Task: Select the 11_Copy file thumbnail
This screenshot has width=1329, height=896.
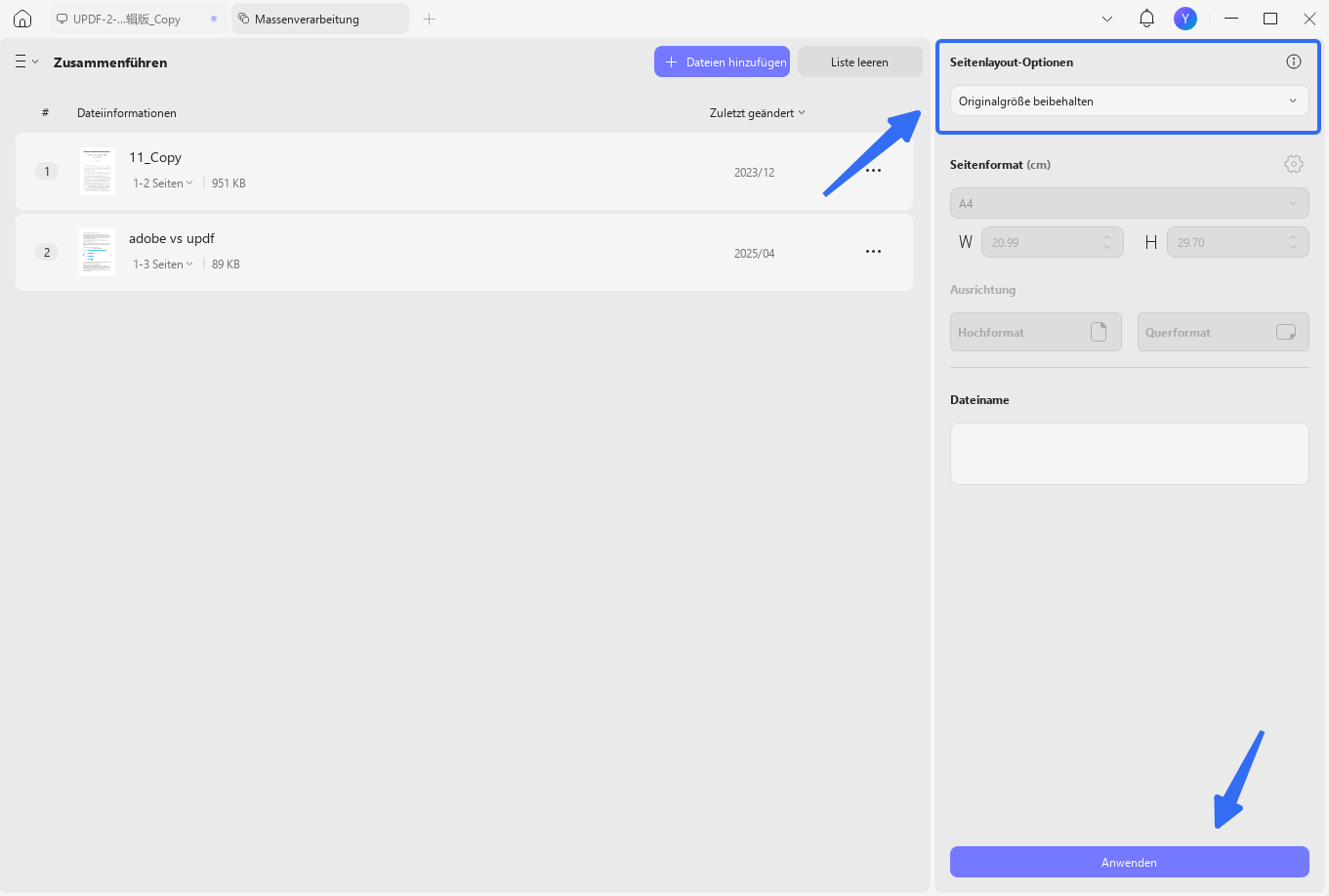Action: pos(97,171)
